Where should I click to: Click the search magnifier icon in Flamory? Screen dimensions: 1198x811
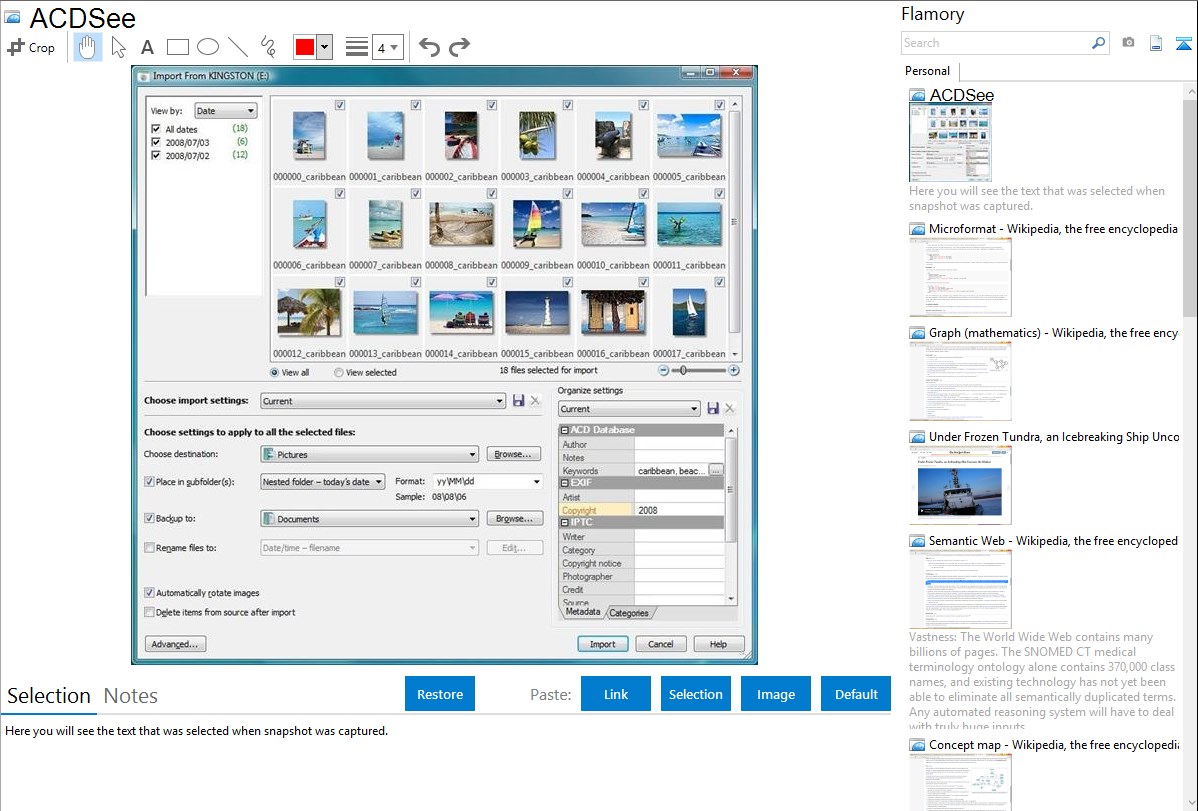pos(1098,43)
